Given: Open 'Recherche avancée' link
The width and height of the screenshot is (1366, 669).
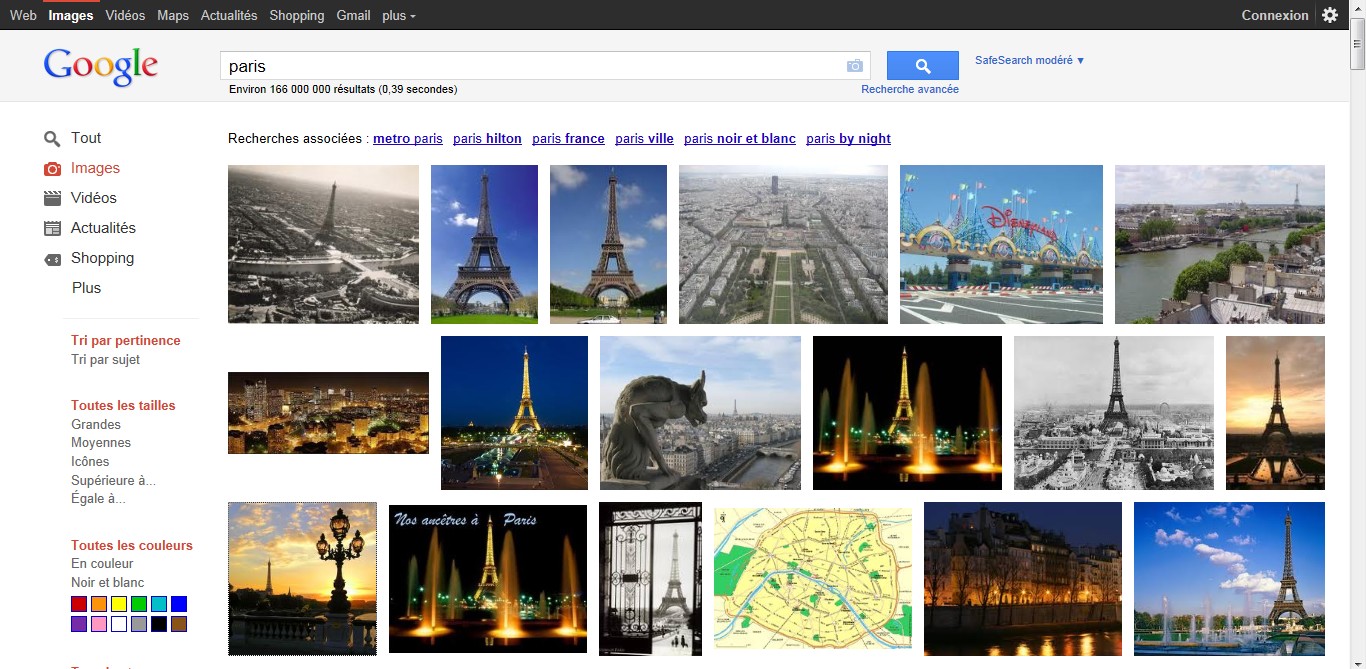Looking at the screenshot, I should 910,89.
